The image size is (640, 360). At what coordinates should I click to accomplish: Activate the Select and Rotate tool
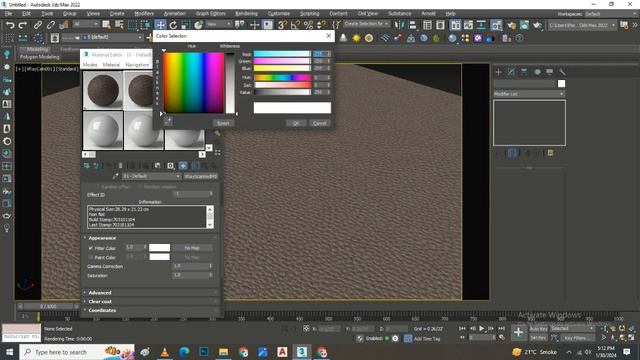click(x=173, y=25)
